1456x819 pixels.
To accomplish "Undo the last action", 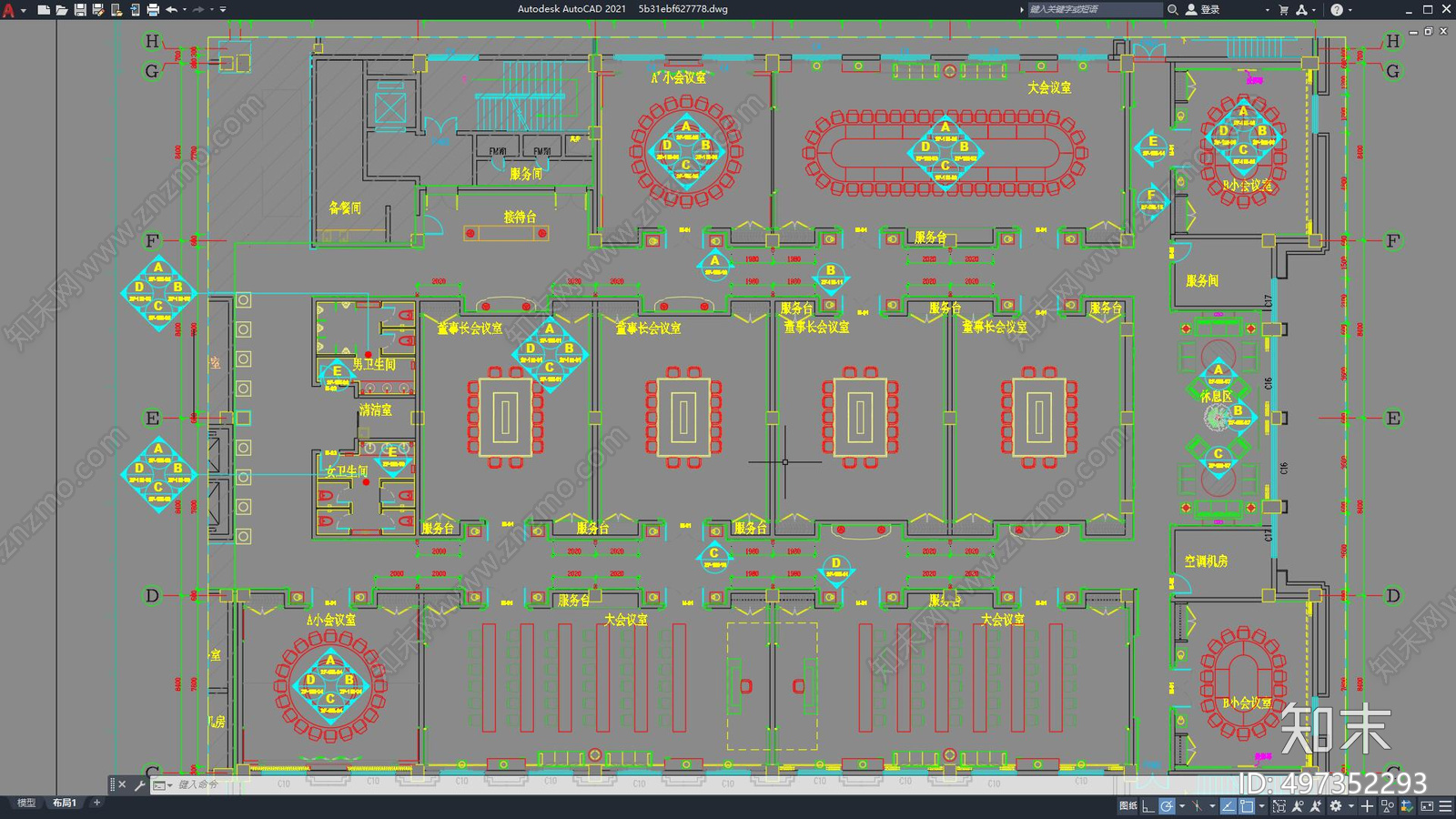I will point(171,10).
